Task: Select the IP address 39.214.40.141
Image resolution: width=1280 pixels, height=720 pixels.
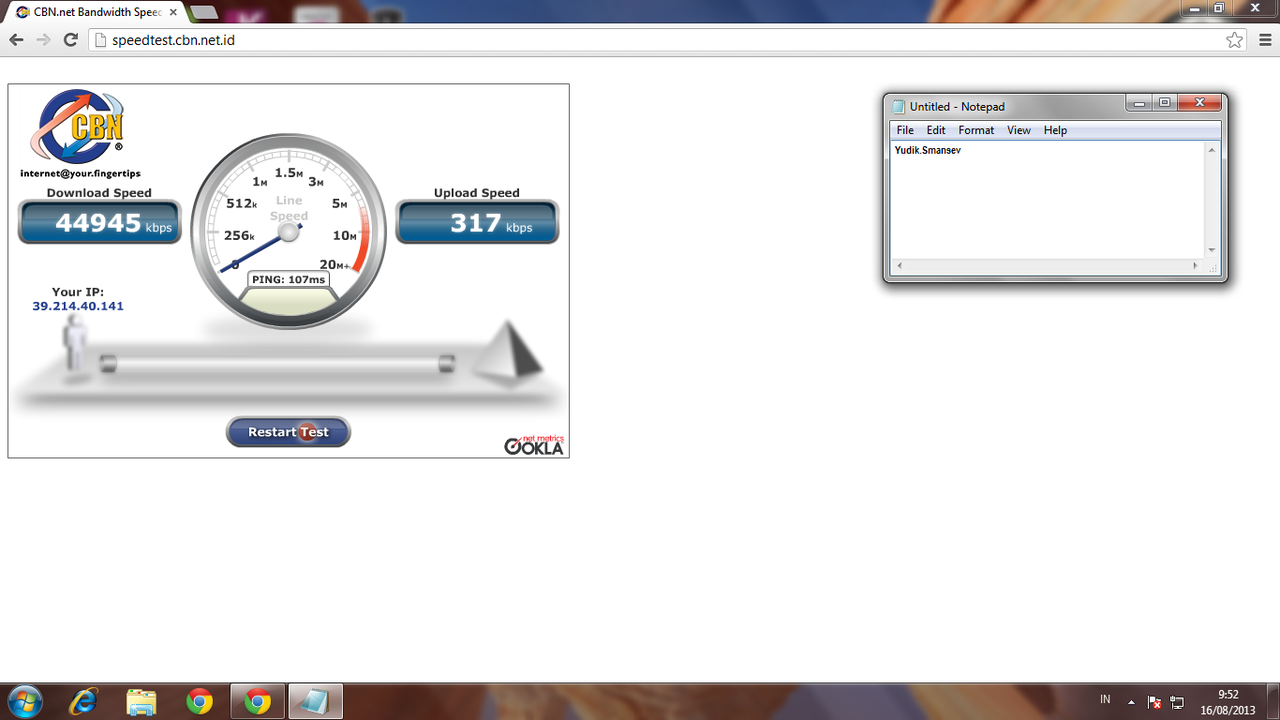Action: click(78, 306)
